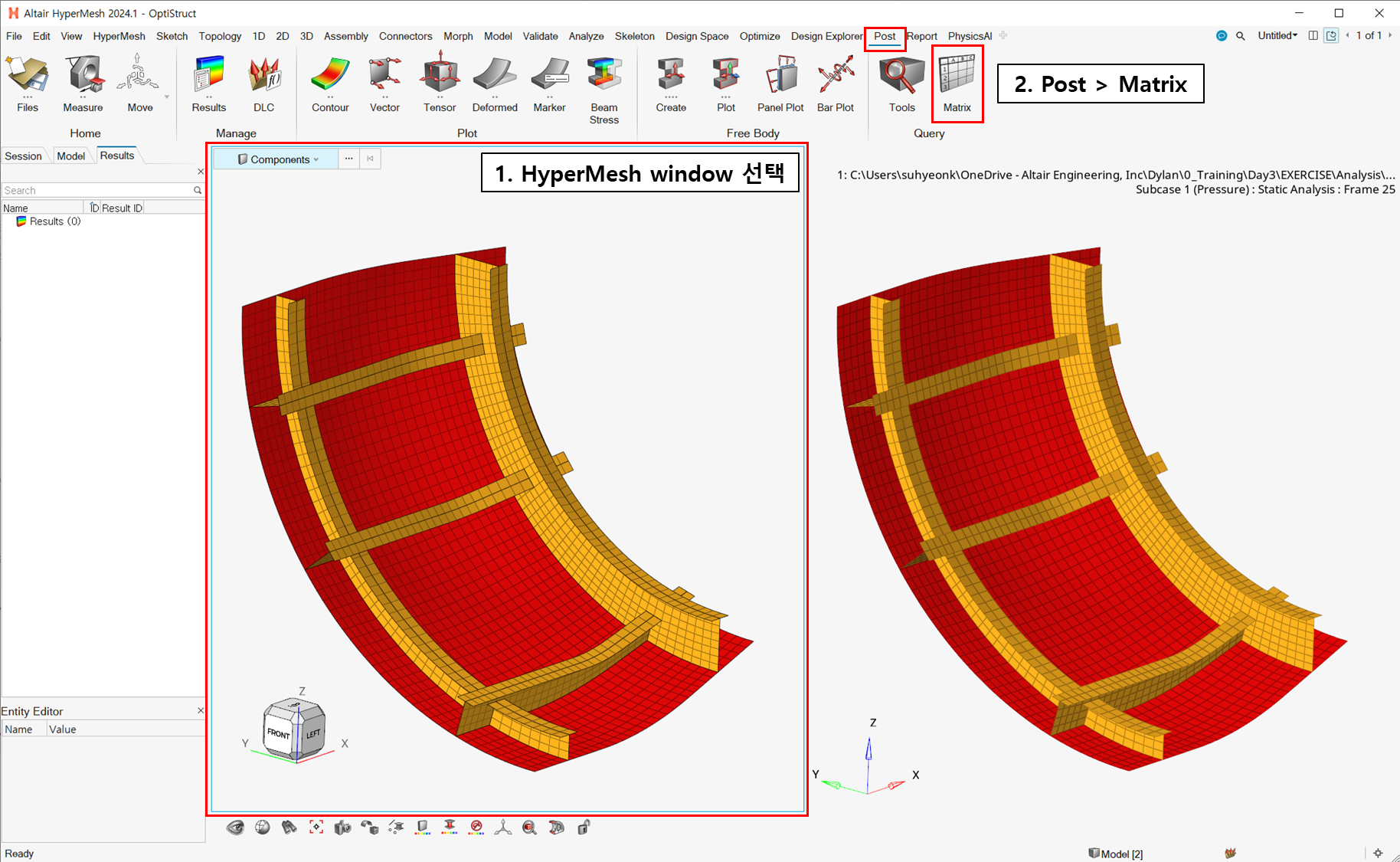This screenshot has height=862, width=1400.
Task: Select the Results (0) tree item
Action: (55, 221)
